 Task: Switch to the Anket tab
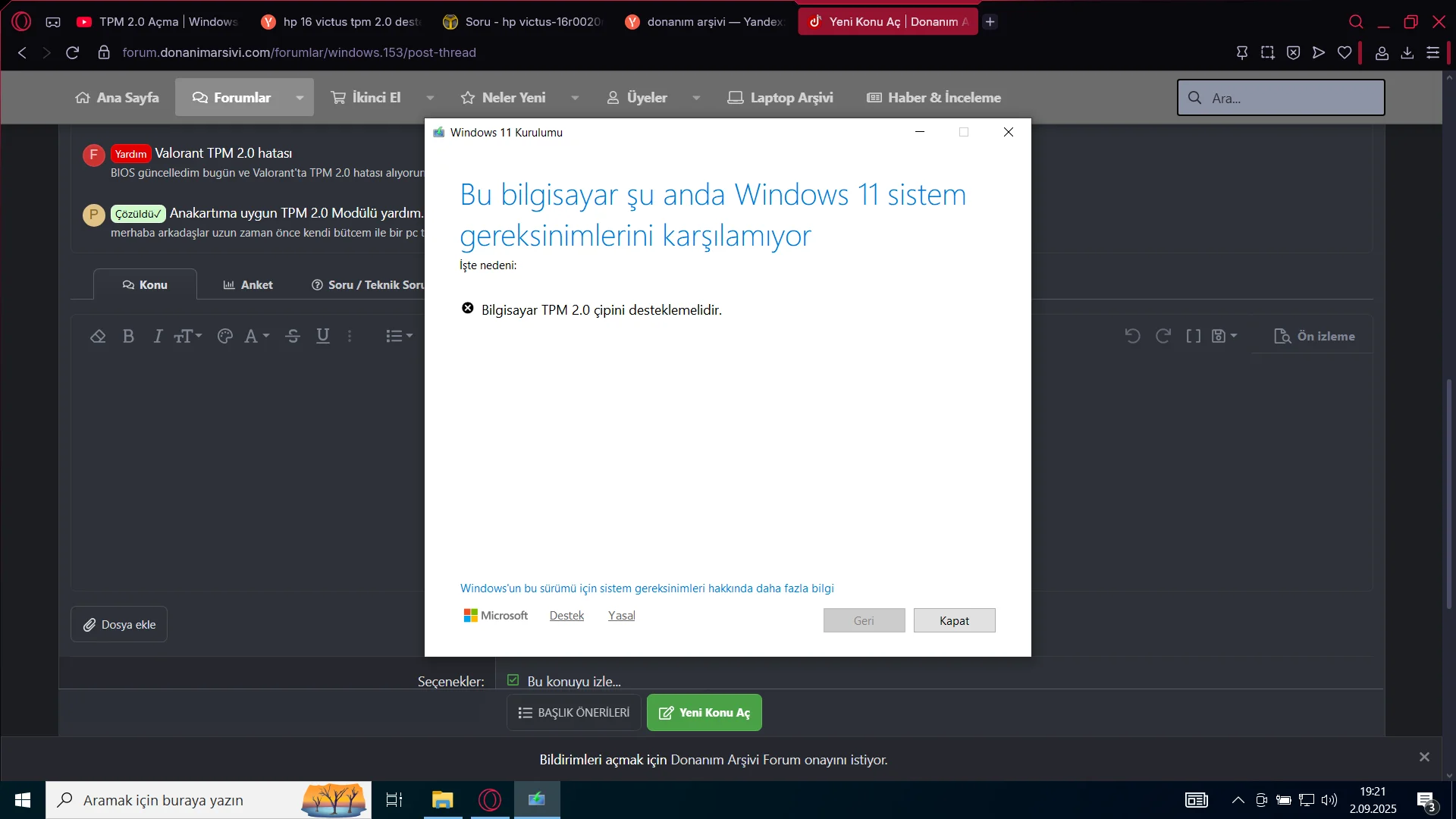[247, 284]
